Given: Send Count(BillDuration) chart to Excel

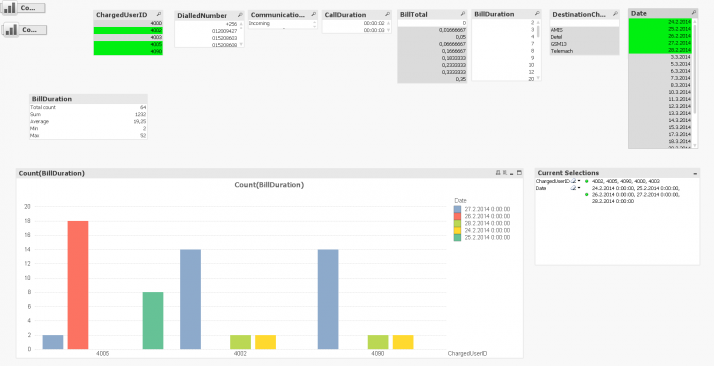Looking at the screenshot, I should [x=504, y=173].
